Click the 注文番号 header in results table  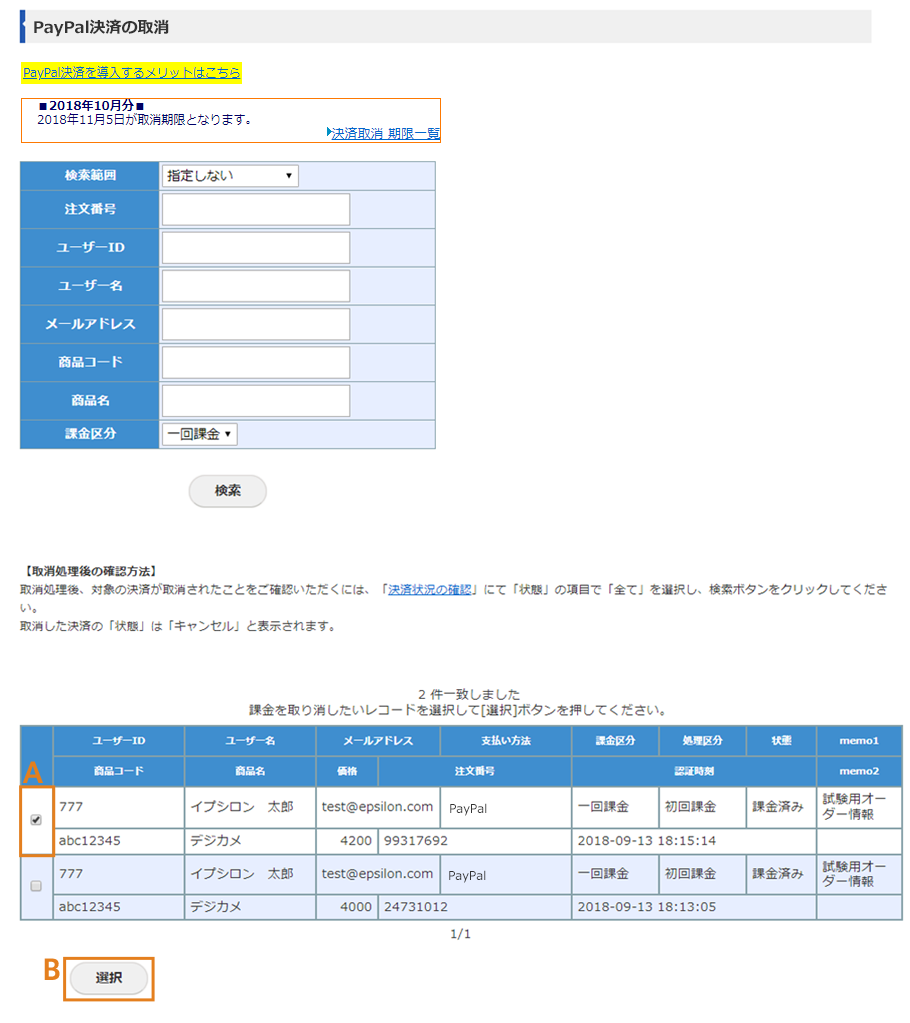point(475,771)
